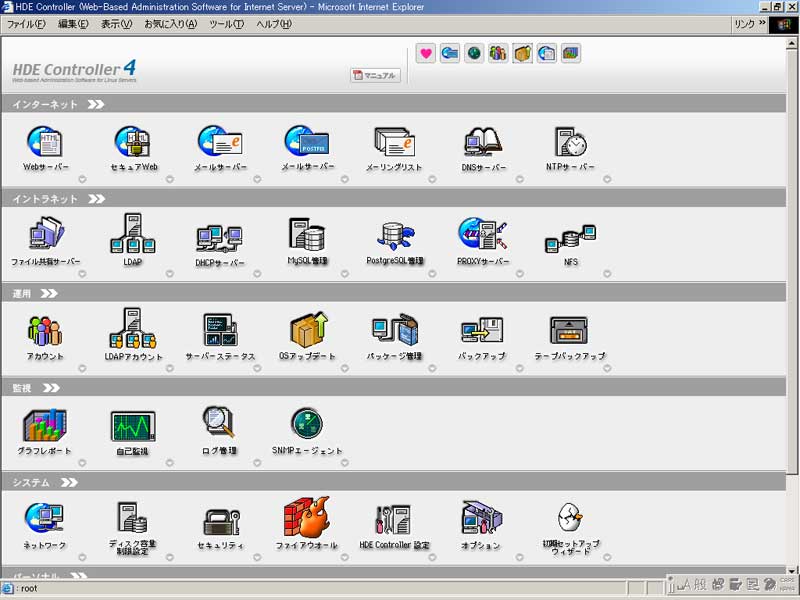Open the オプション icon
Image resolution: width=800 pixels, height=600 pixels.
click(x=482, y=518)
